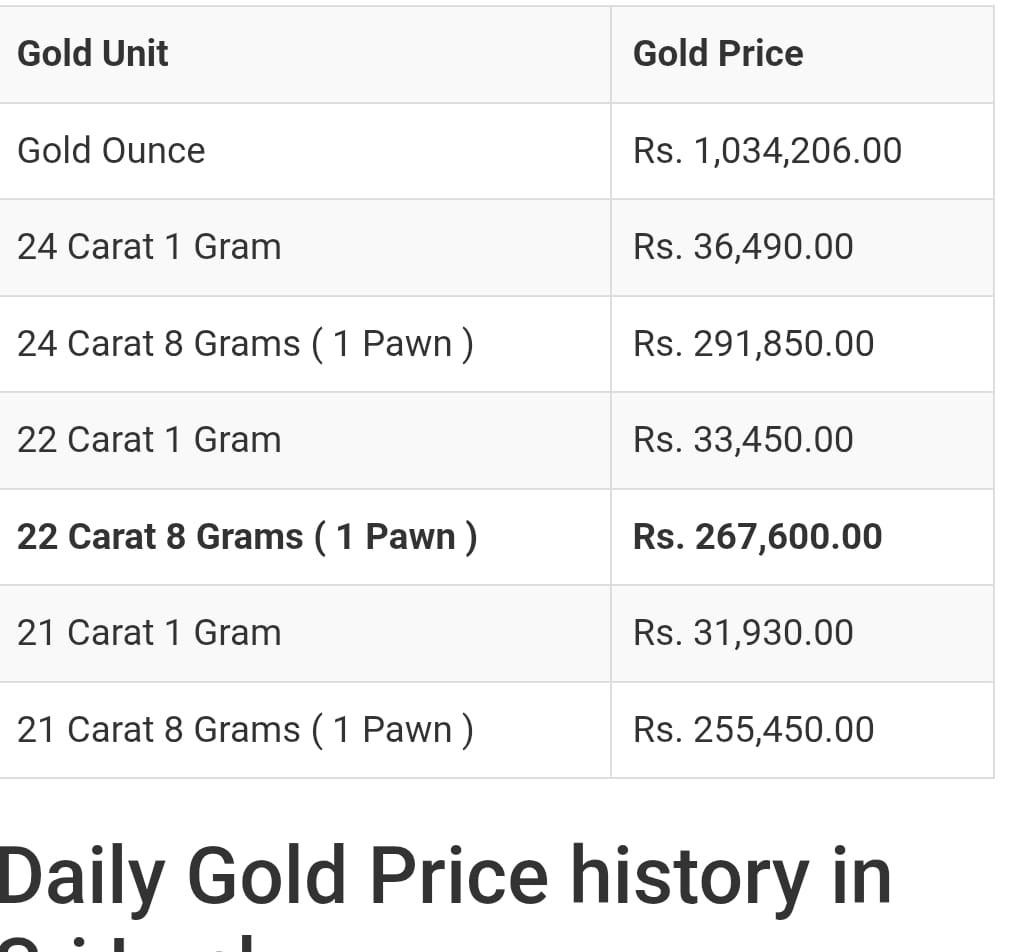Click the Rs. 1,034,206.00 price cell
This screenshot has width=1033, height=952.
click(x=767, y=151)
